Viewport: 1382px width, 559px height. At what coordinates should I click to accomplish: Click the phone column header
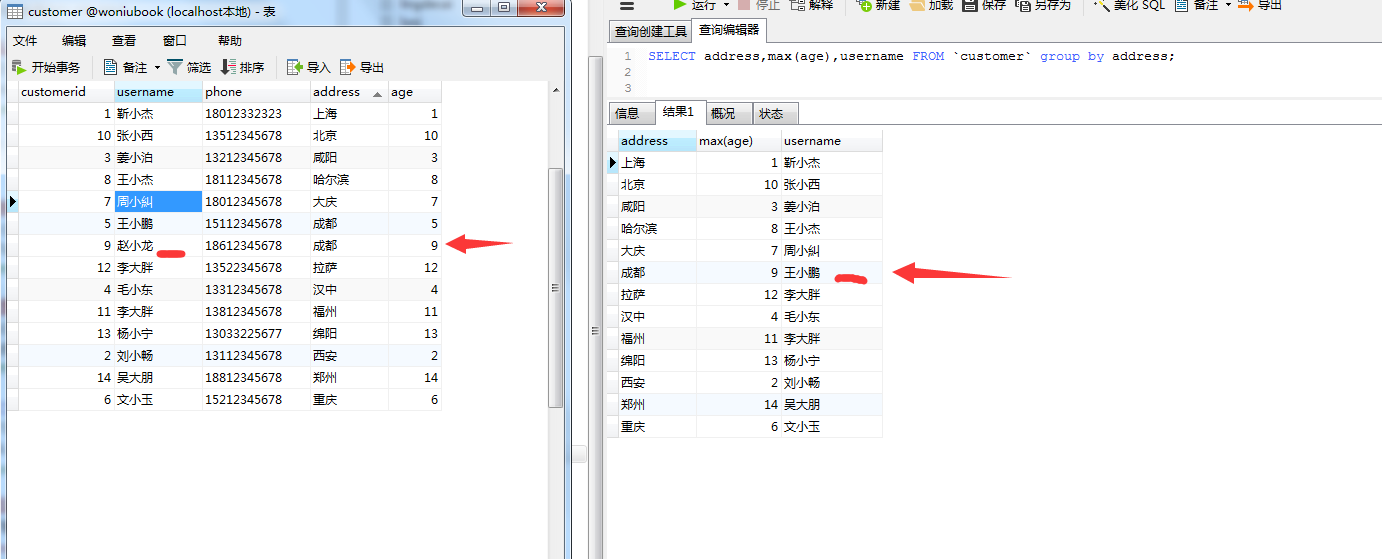coord(256,92)
